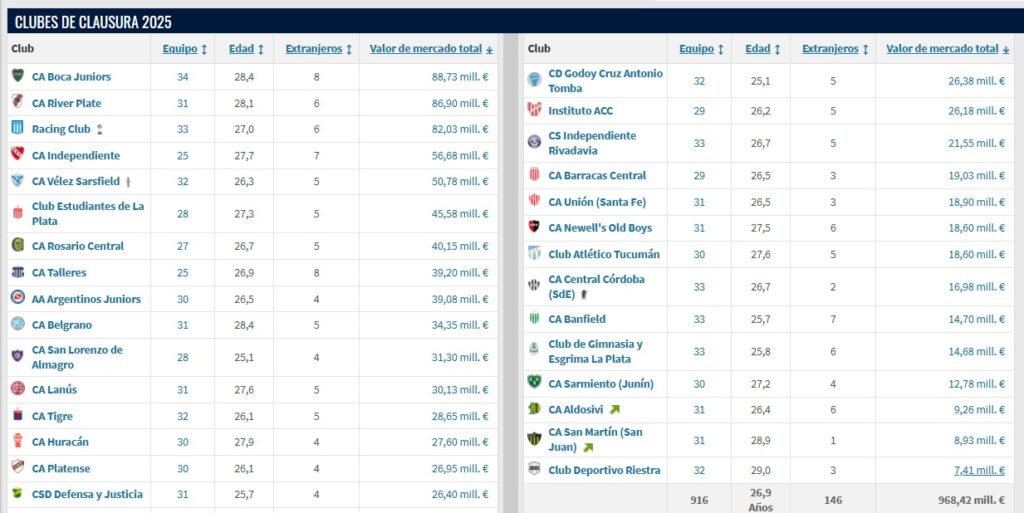The height and width of the screenshot is (513, 1024).
Task: Click CA Banfield squad size 33
Action: 699,319
